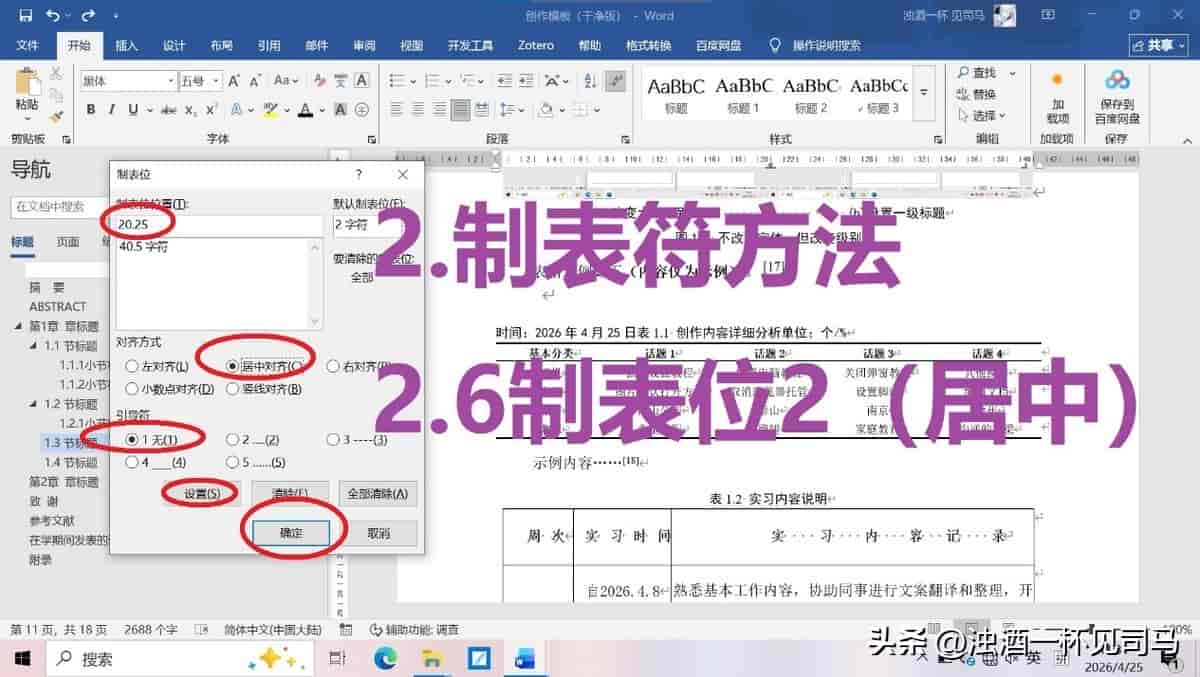Toggle show paragraph marks icon
This screenshot has width=1200, height=677.
pyautogui.click(x=617, y=81)
